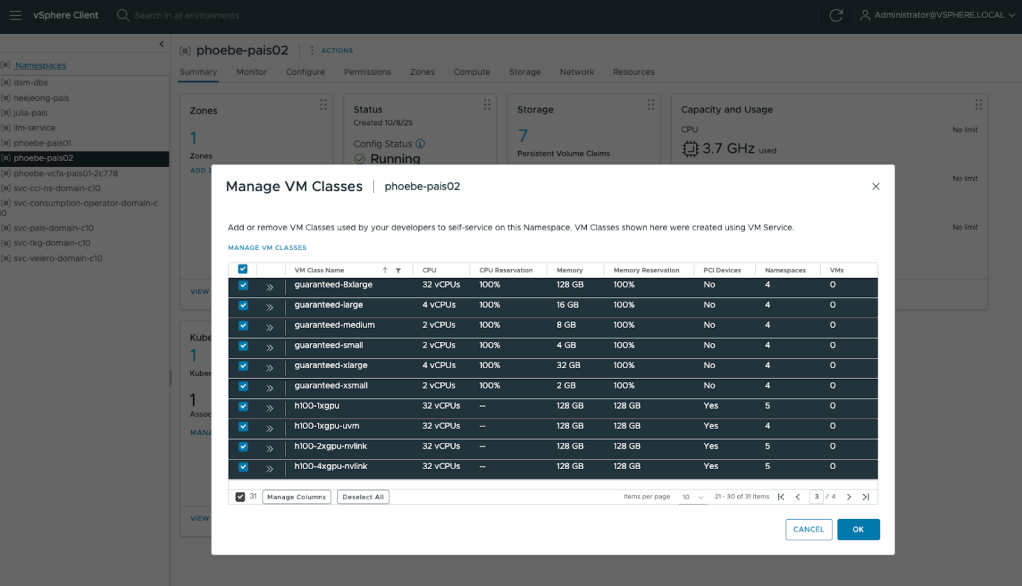1022x586 pixels.
Task: Expand details for guaranteed-large row
Action: 269,307
